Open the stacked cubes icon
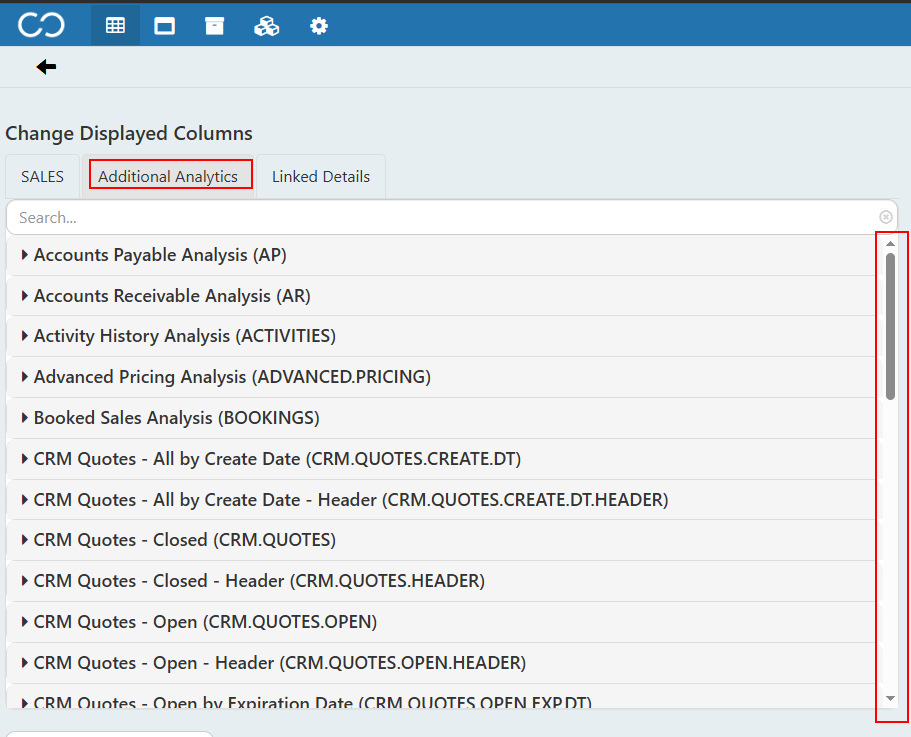This screenshot has height=737, width=911. [x=267, y=26]
